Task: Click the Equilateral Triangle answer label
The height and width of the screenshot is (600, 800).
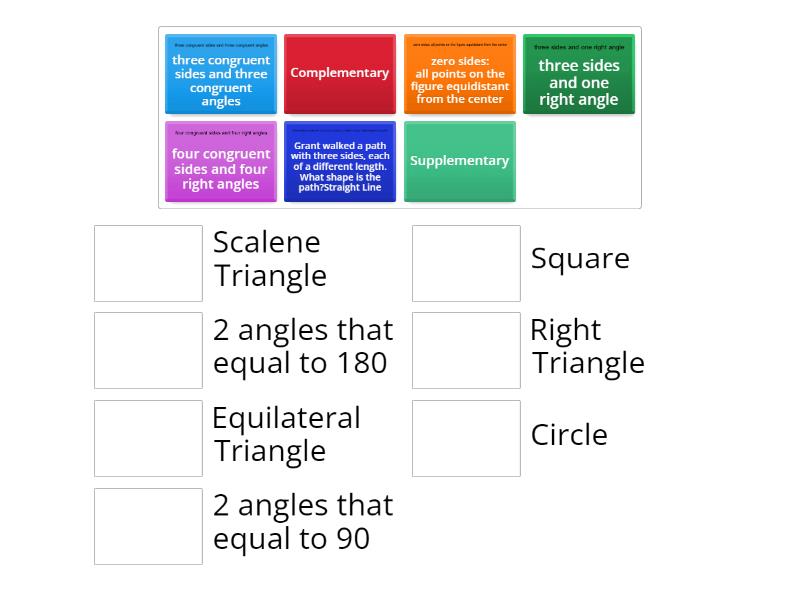Action: (287, 435)
